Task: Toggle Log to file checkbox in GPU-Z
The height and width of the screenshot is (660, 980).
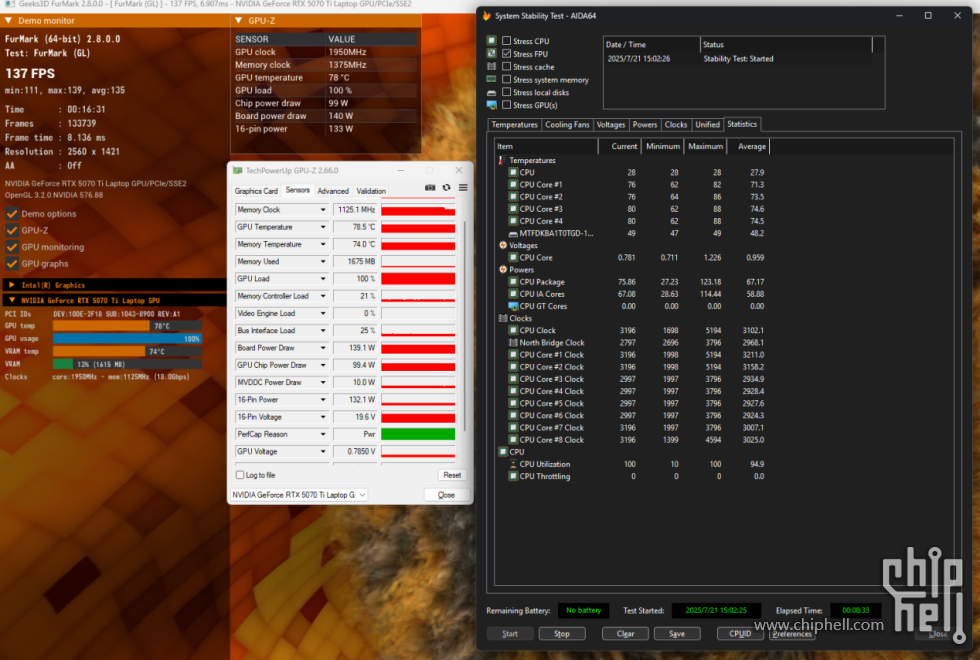Action: pos(240,475)
